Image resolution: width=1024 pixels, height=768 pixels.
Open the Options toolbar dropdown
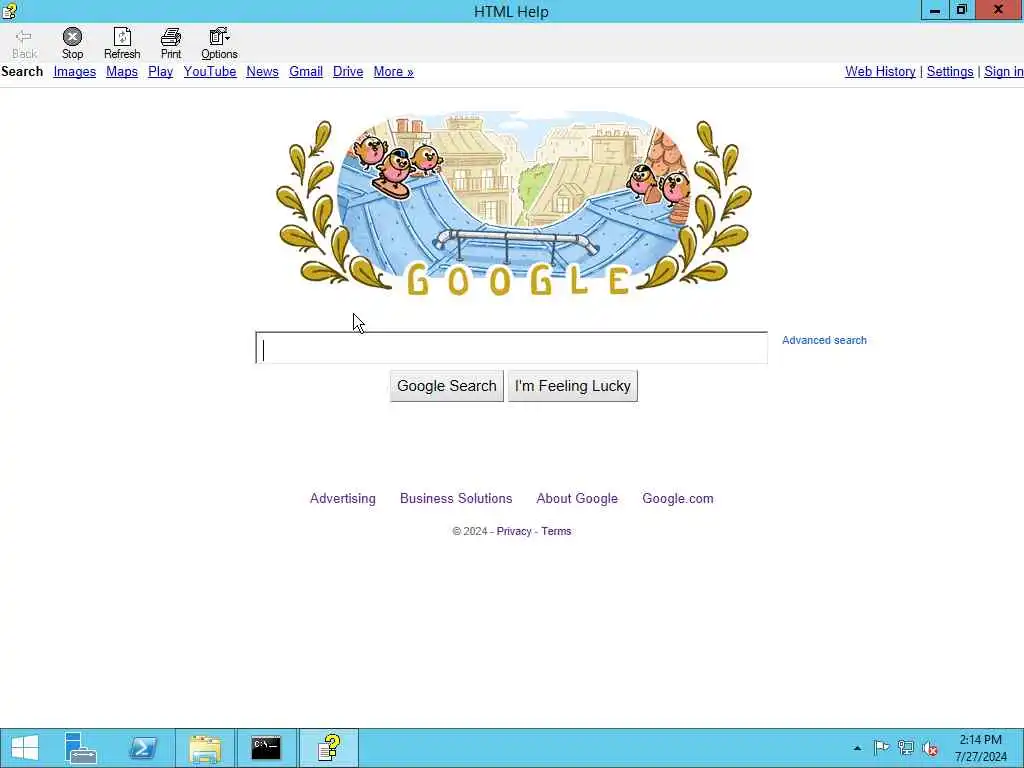pos(219,44)
